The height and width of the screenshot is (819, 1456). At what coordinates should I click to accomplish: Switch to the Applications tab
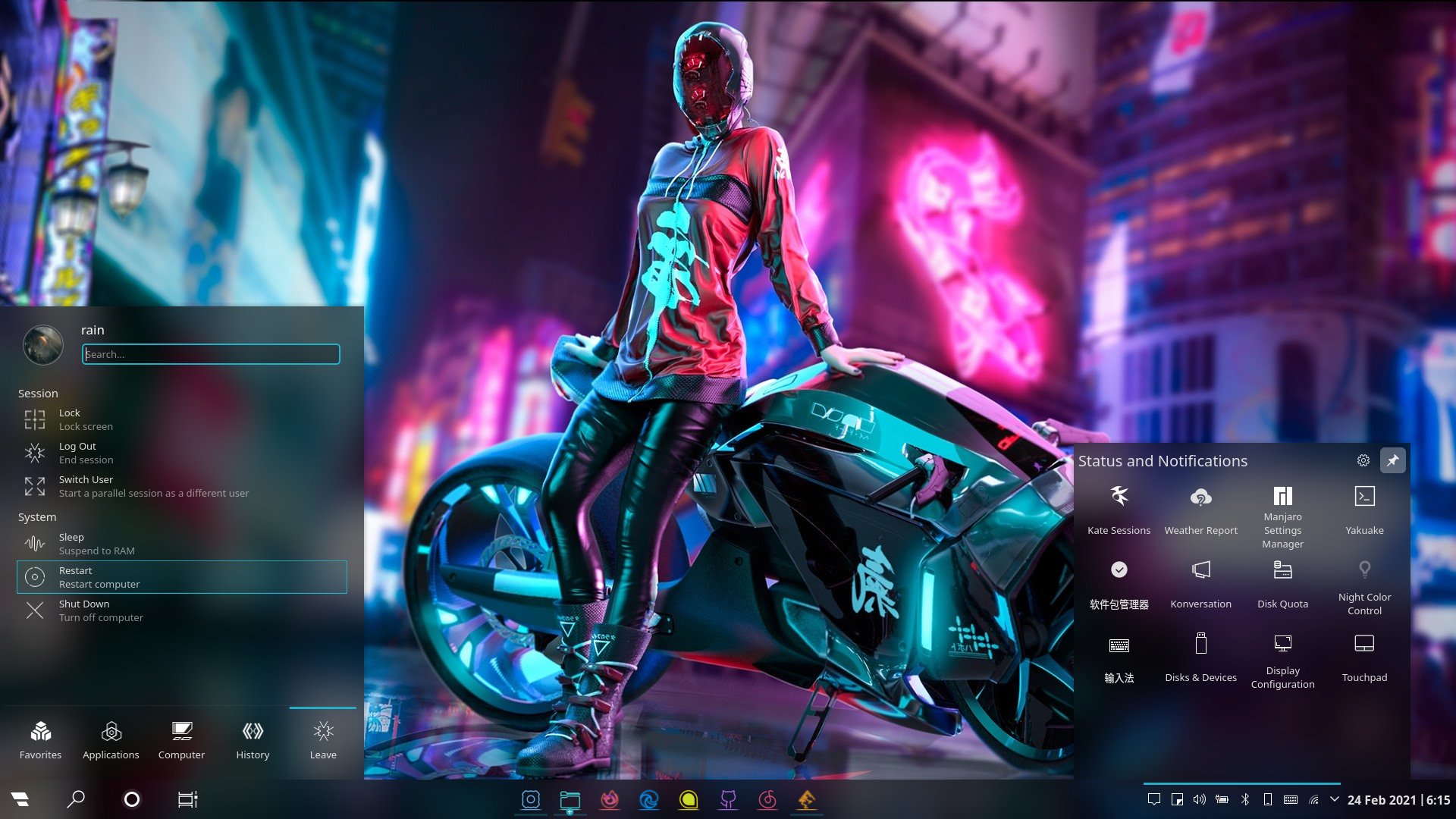[x=111, y=740]
